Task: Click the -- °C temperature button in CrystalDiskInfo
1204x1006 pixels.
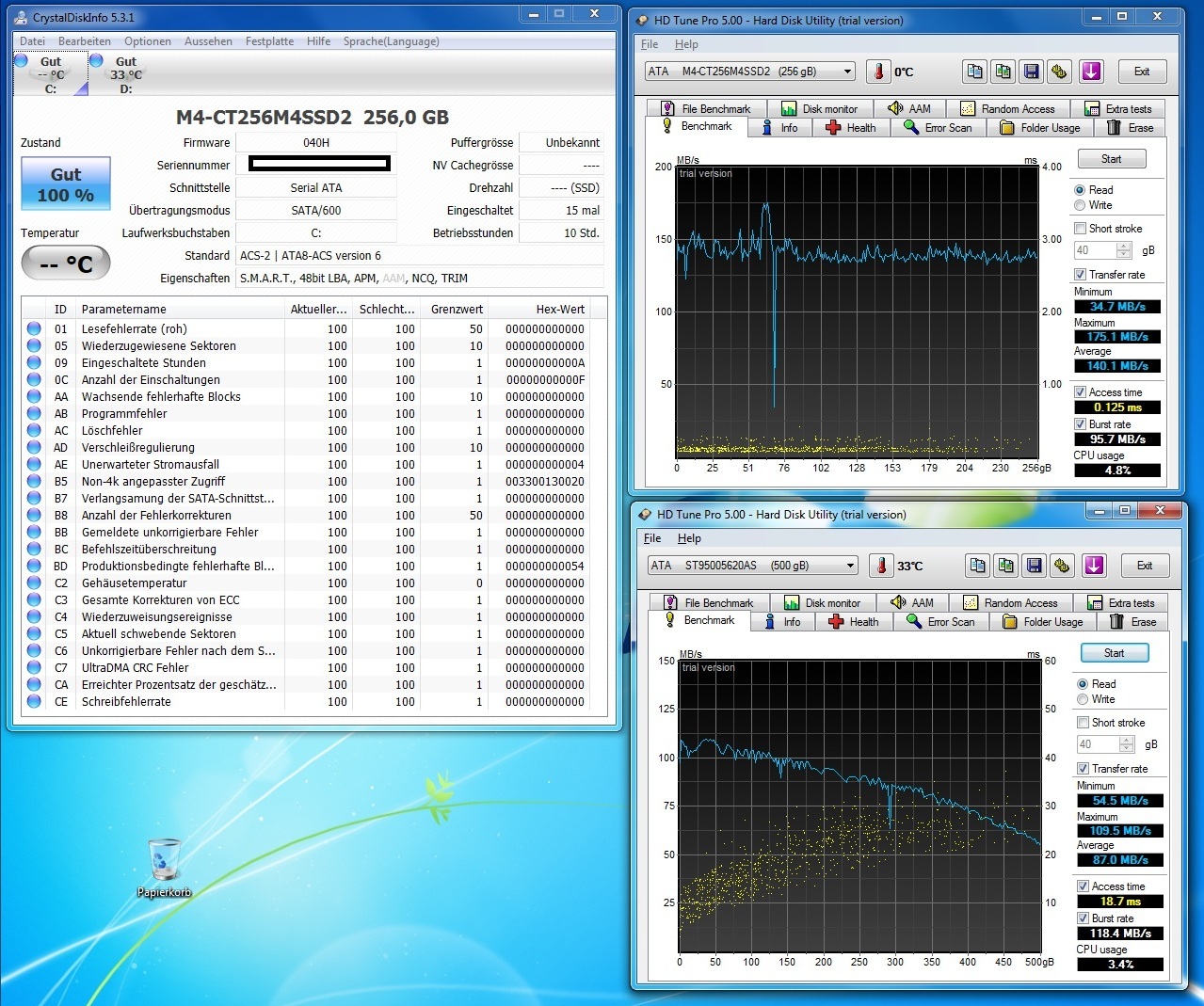Action: (66, 264)
